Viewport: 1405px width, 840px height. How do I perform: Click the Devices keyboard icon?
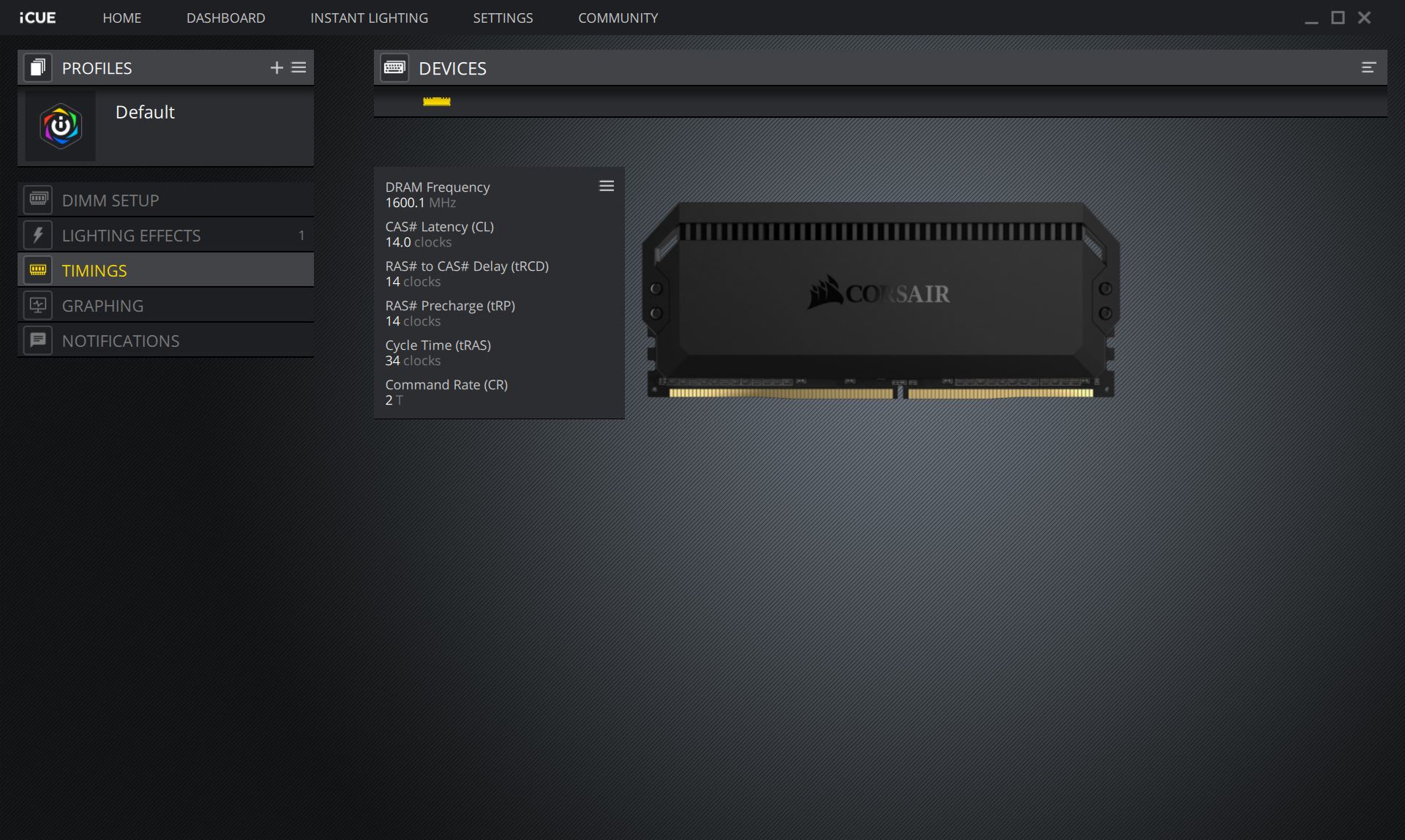pos(394,68)
